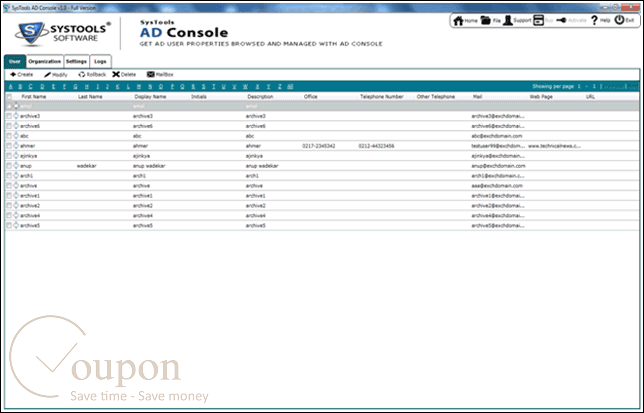Select the anup@exchdomain.com mail cell
Screen dimensions: 644x413
498,166
